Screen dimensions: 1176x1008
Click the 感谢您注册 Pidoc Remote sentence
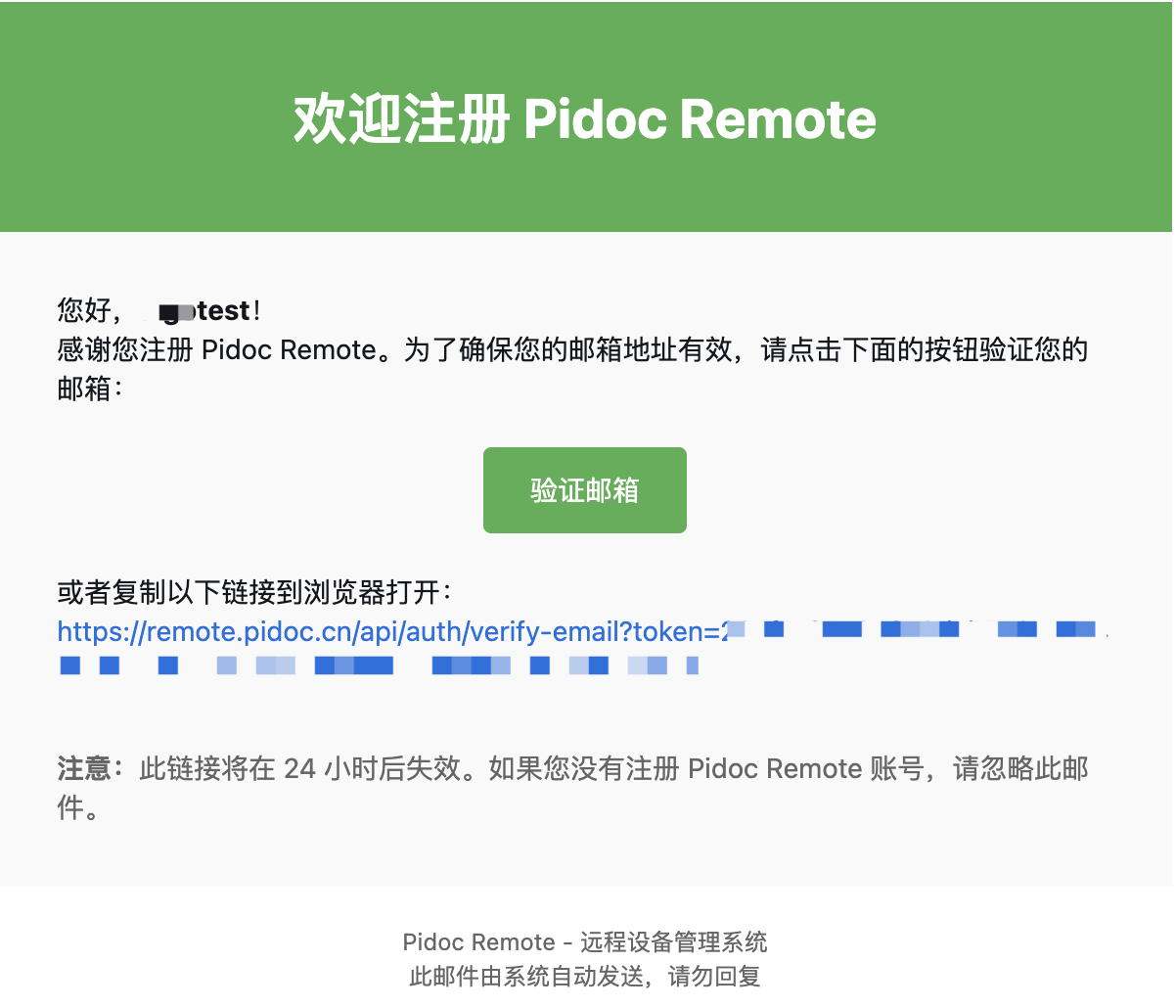217,350
